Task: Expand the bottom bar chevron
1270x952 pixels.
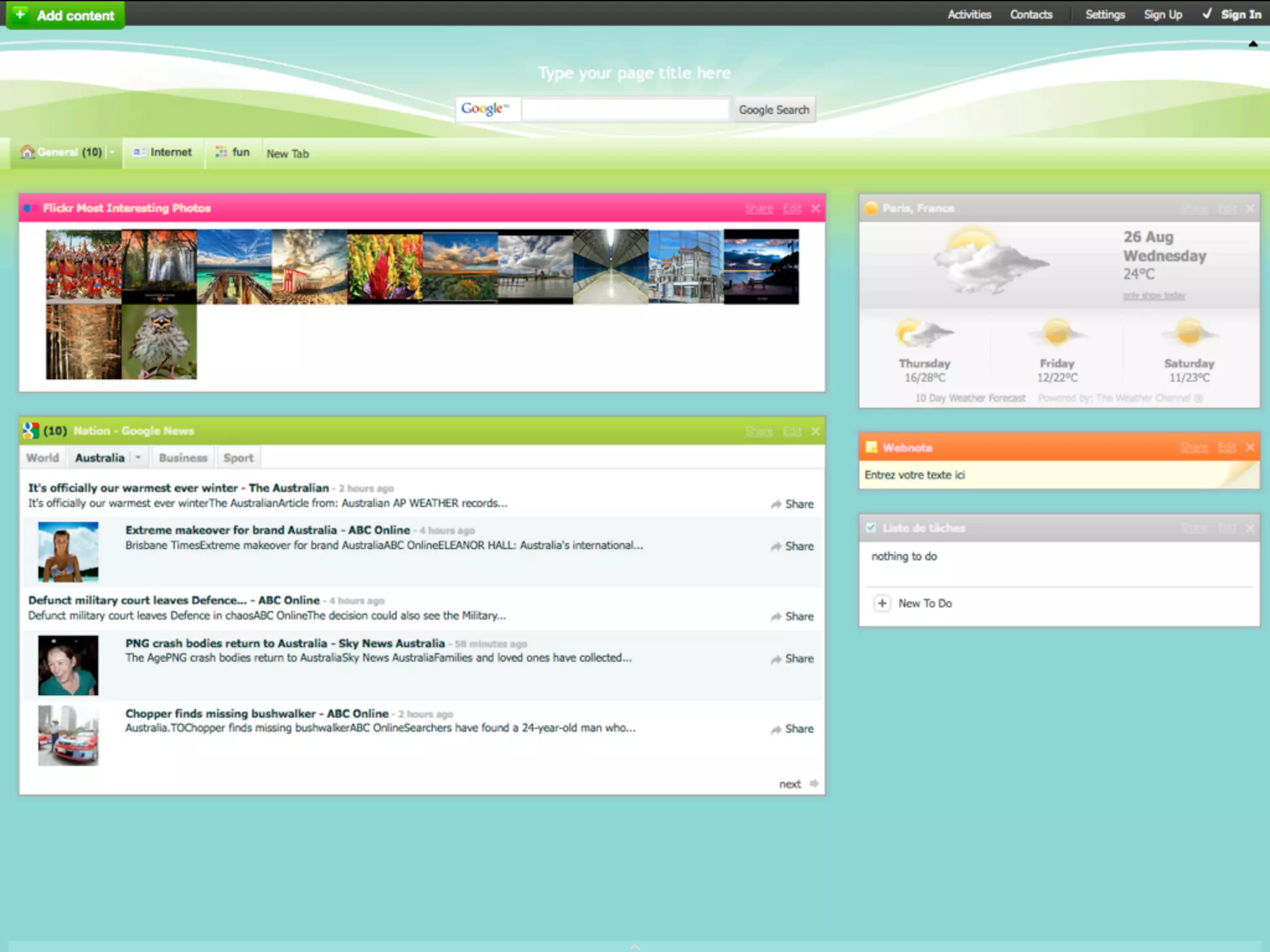Action: (634, 946)
